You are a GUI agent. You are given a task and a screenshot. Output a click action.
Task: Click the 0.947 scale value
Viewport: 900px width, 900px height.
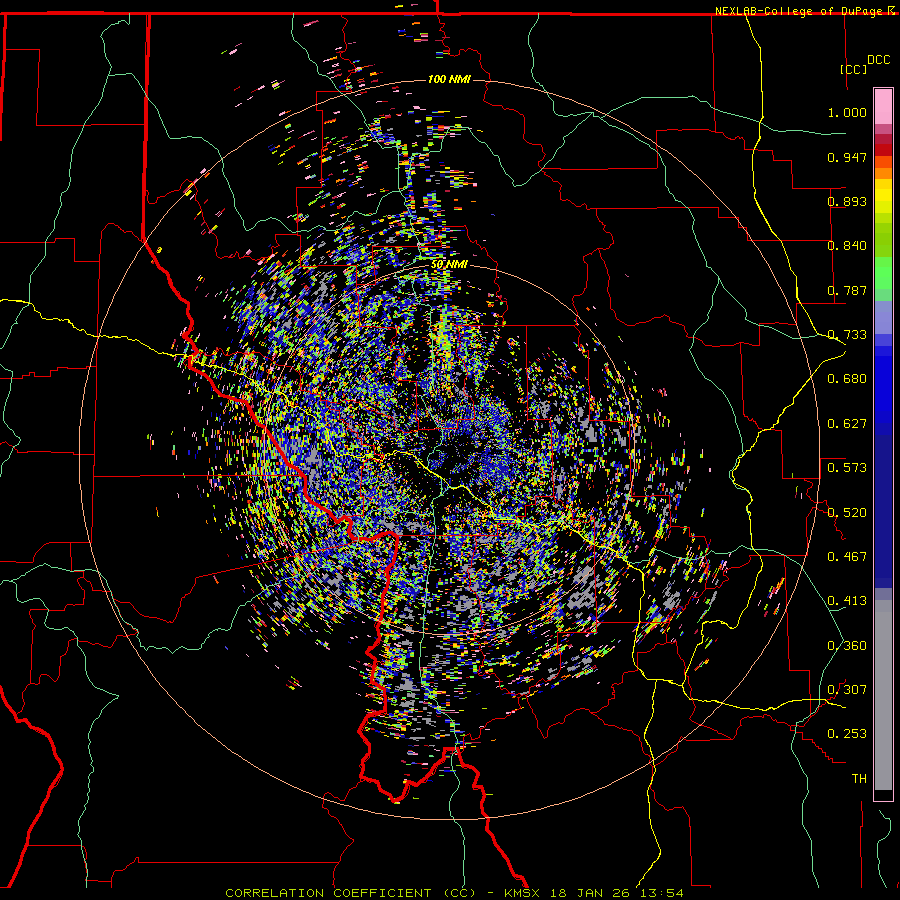[847, 157]
